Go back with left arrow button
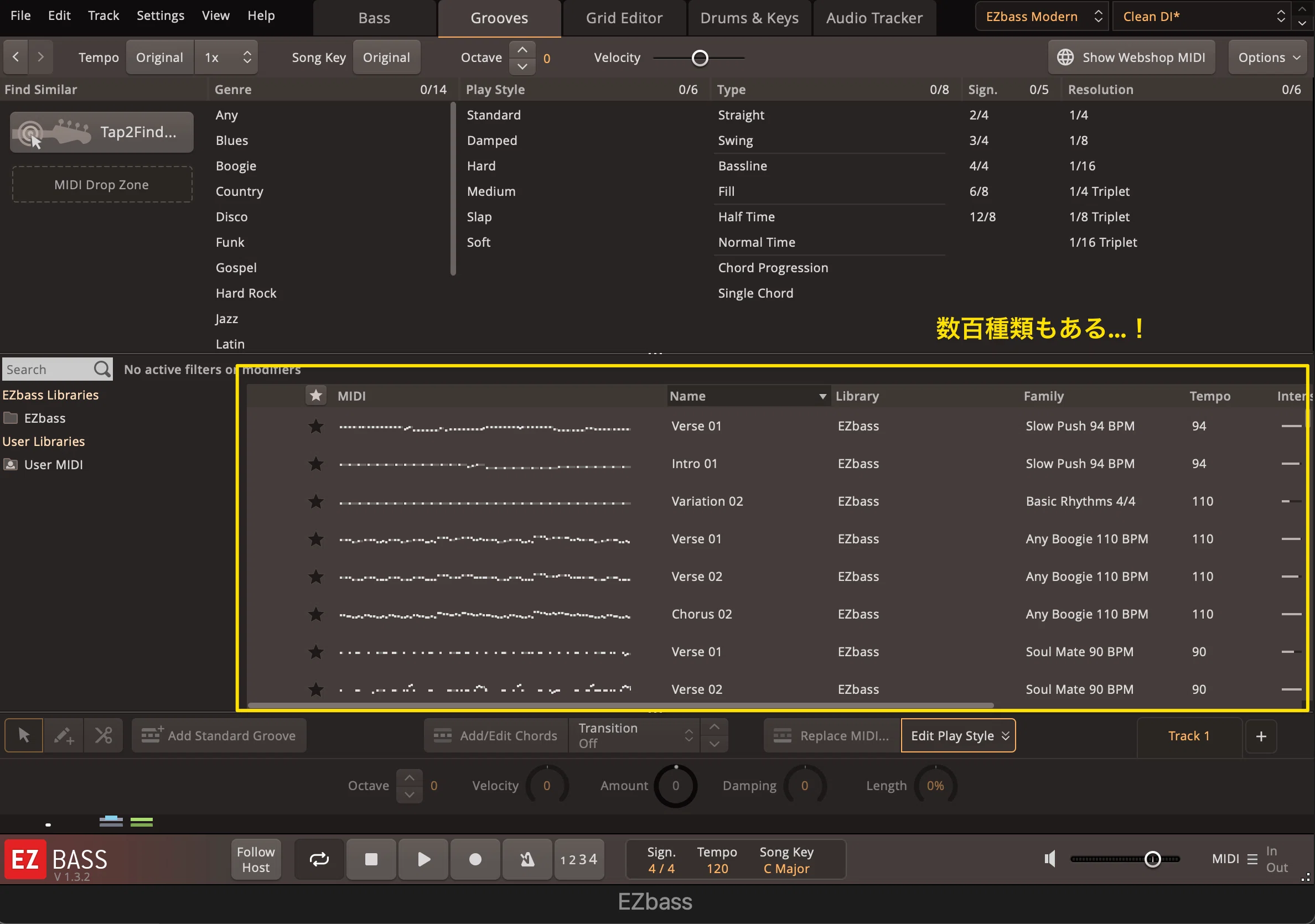1315x924 pixels. pos(16,56)
